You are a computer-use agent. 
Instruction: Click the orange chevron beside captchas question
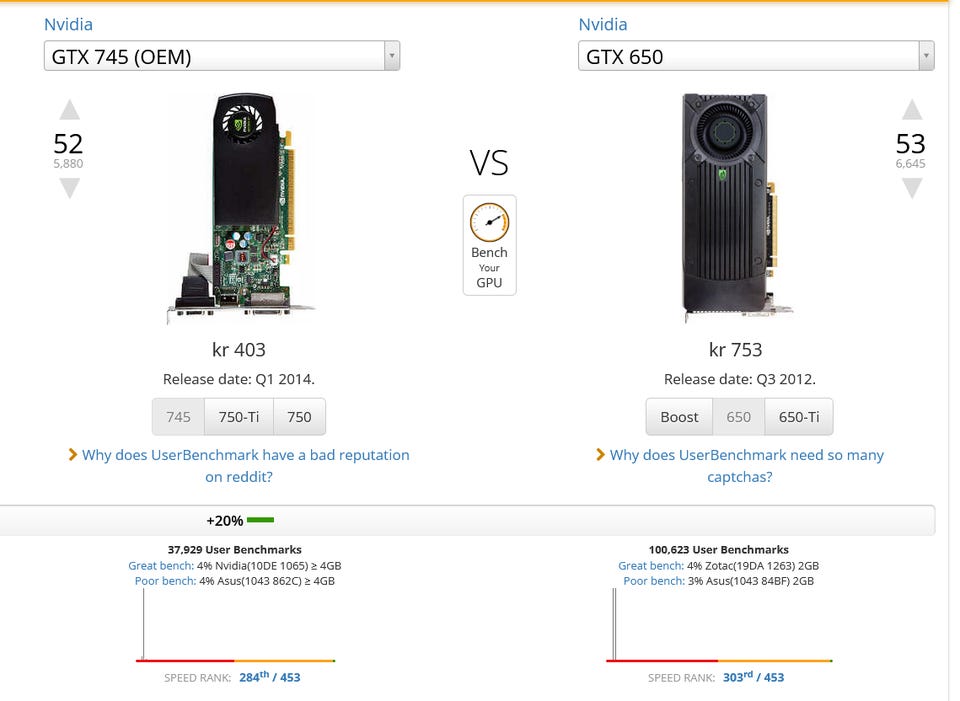[x=600, y=455]
